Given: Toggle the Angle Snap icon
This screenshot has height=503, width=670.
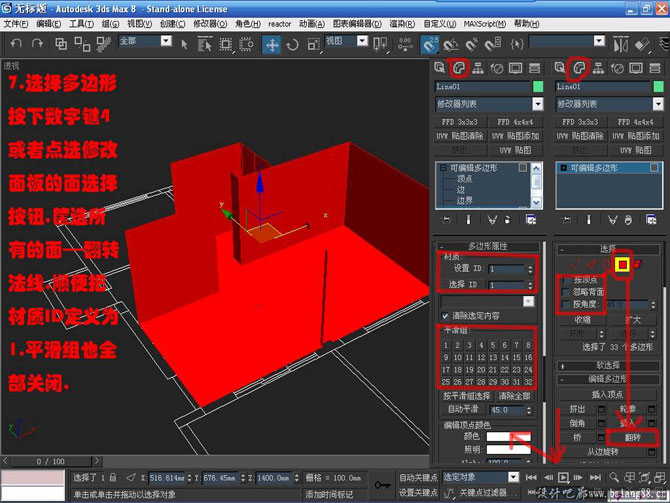Looking at the screenshot, I should click(x=450, y=44).
